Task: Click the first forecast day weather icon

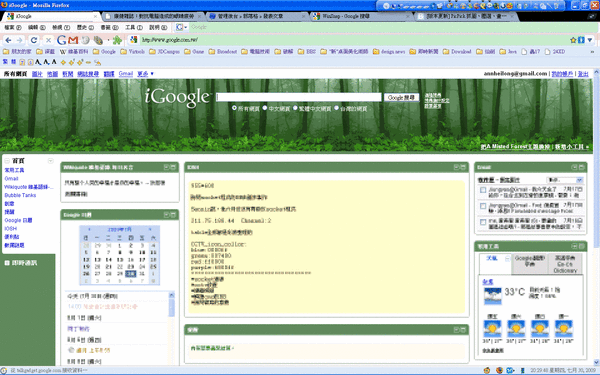Action: [492, 329]
